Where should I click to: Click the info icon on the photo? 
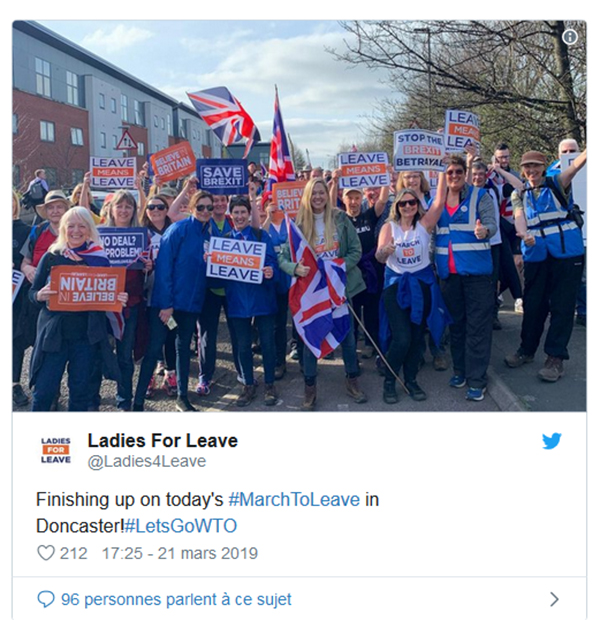pyautogui.click(x=570, y=37)
